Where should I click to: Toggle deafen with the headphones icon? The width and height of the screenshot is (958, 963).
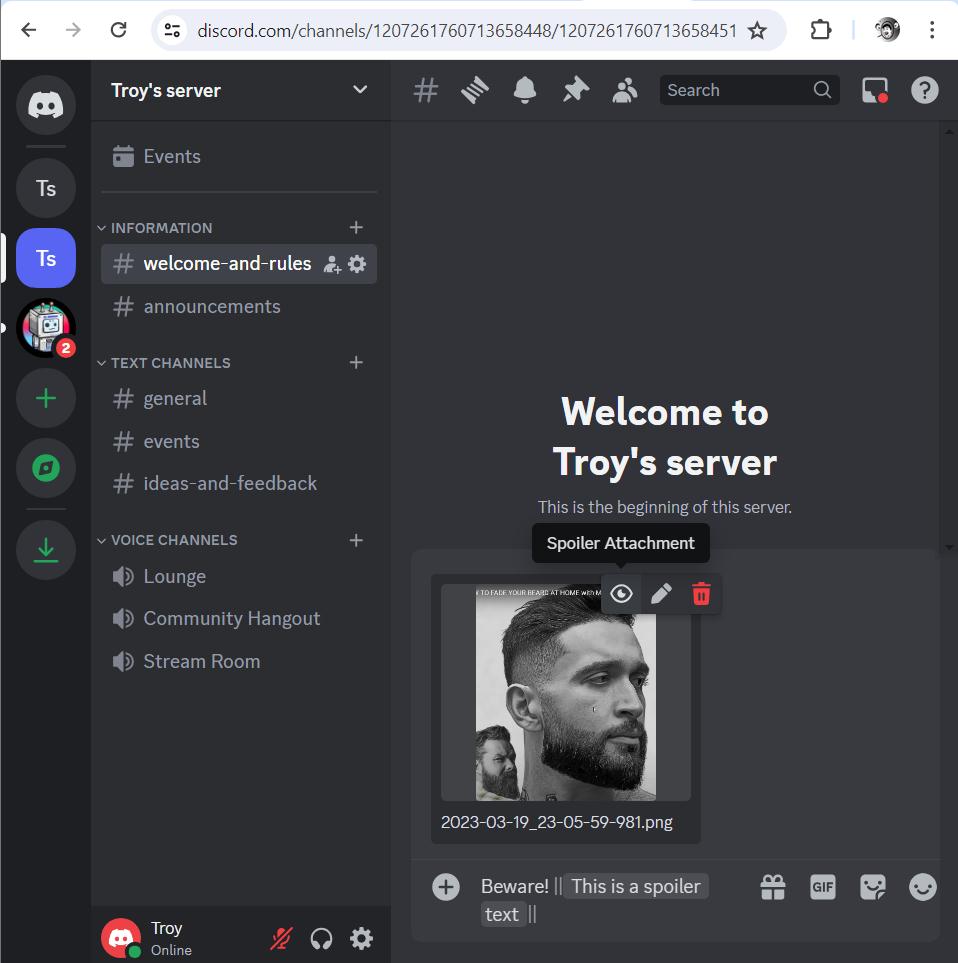(x=321, y=938)
